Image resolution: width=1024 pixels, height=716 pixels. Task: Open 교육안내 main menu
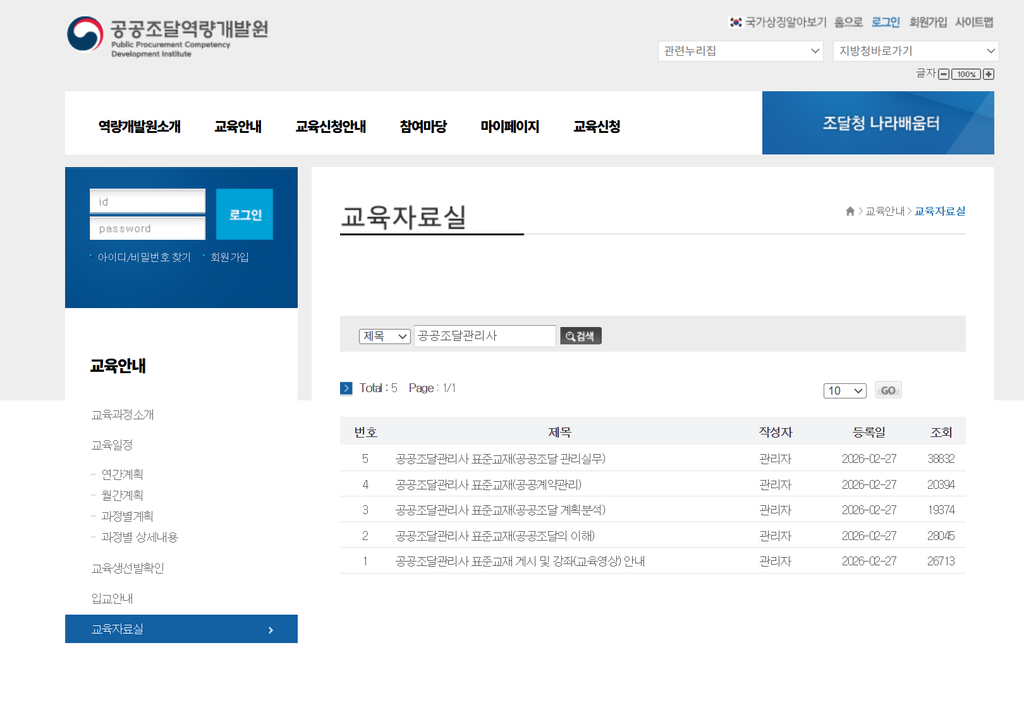(x=238, y=126)
